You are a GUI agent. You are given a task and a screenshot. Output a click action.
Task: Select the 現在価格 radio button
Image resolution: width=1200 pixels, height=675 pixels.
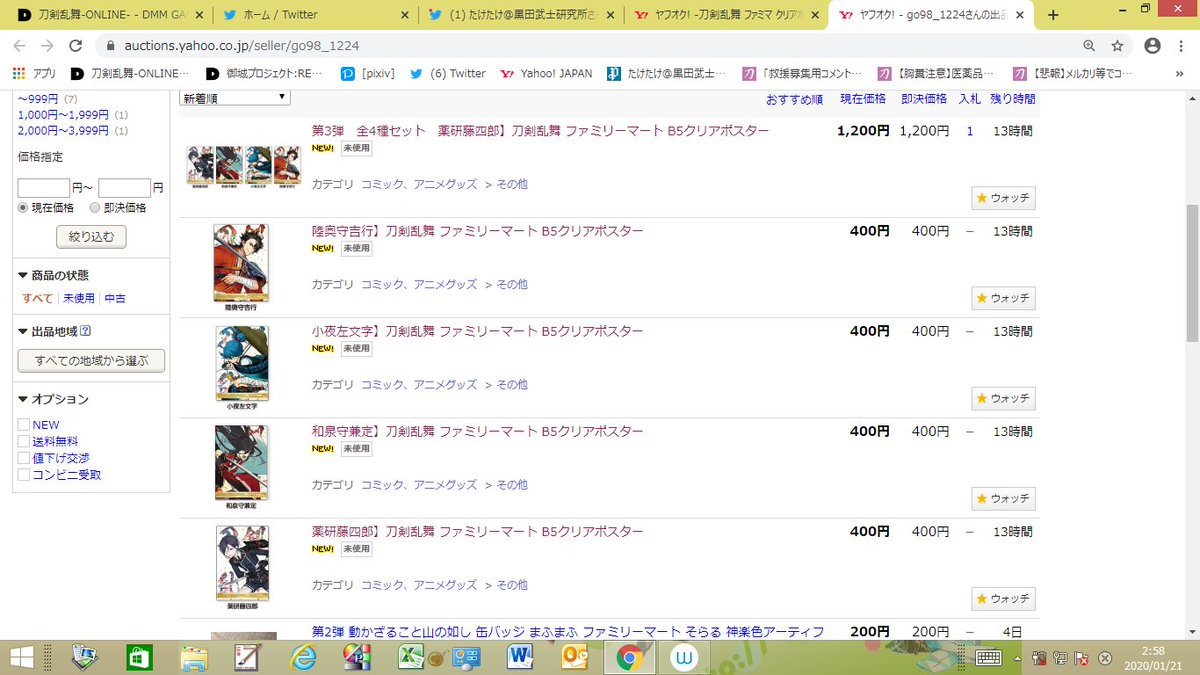tap(24, 208)
